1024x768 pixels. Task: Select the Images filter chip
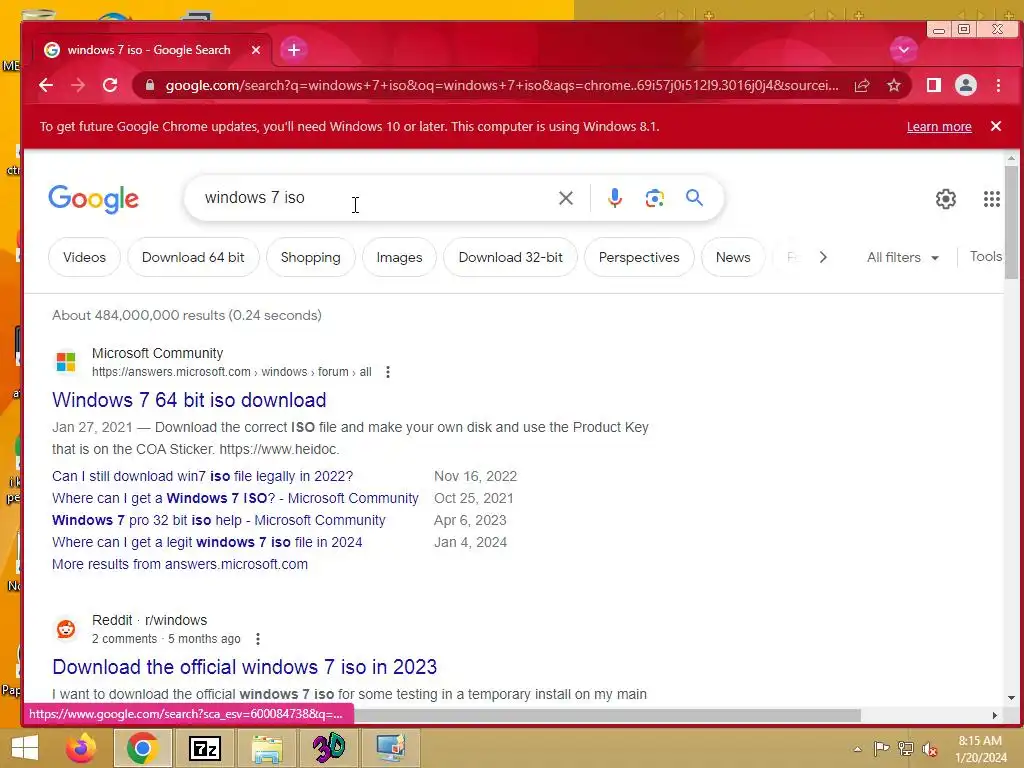coord(399,257)
